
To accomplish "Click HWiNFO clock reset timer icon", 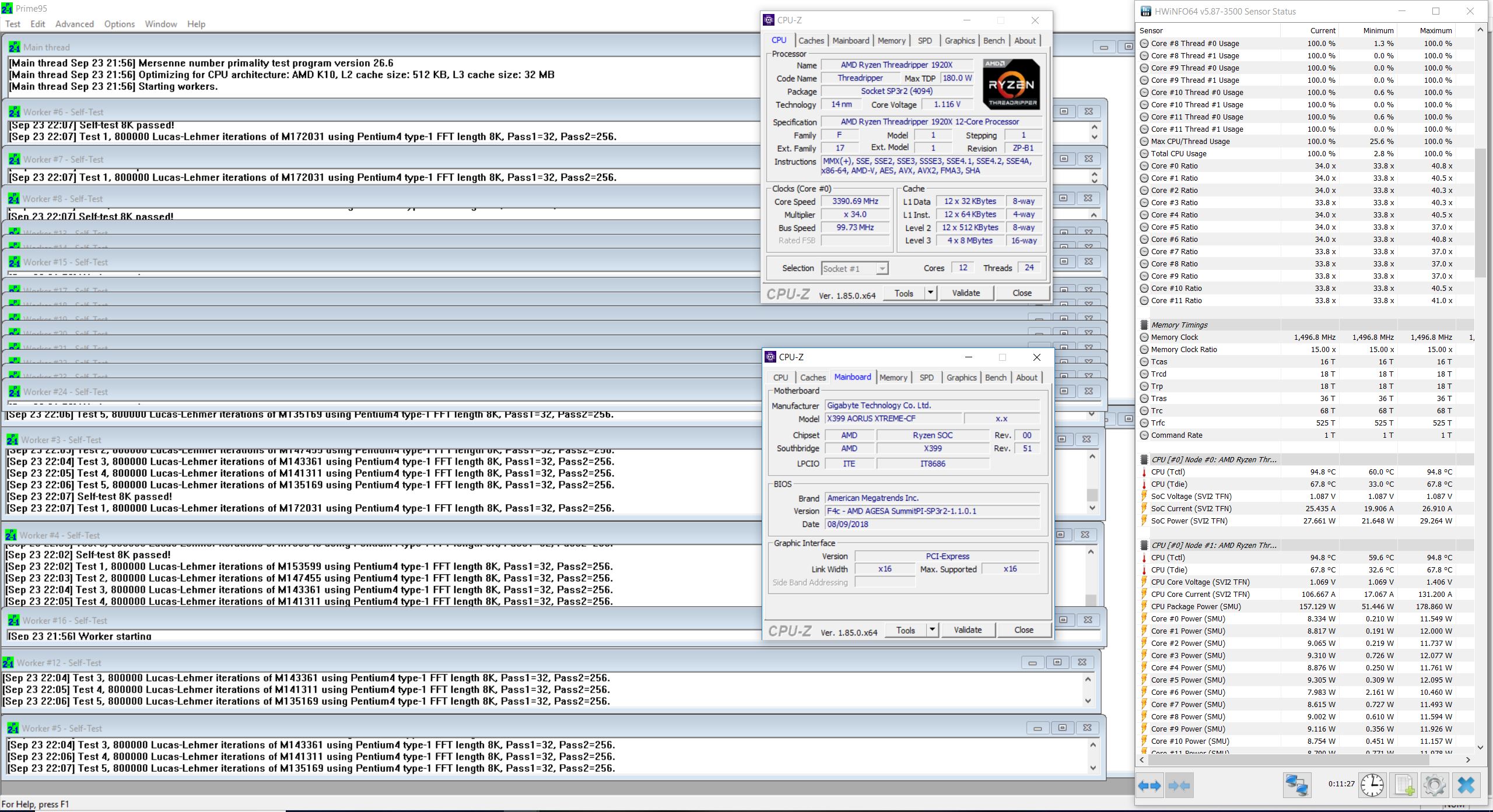I will (1372, 785).
